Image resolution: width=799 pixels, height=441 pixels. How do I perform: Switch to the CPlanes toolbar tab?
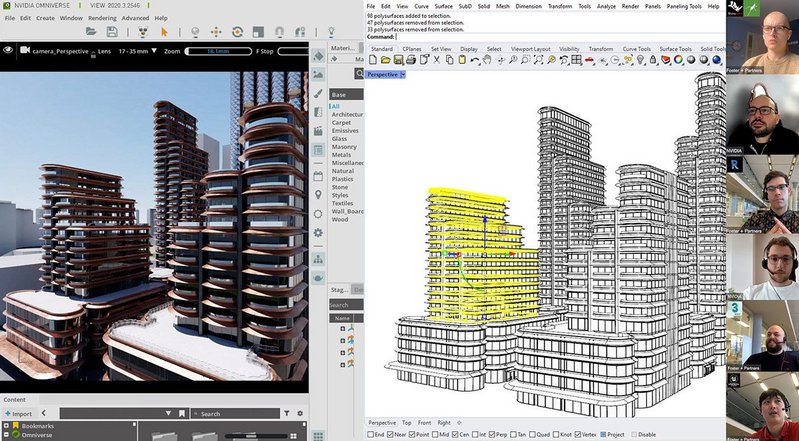412,49
